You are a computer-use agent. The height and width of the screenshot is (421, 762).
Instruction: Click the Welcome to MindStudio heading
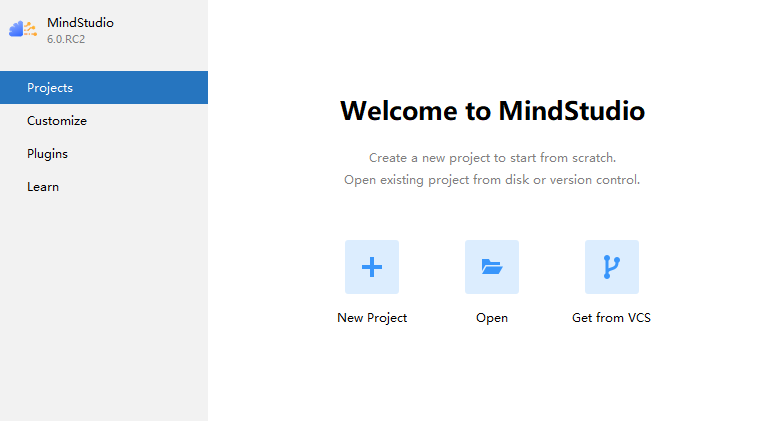(x=492, y=111)
